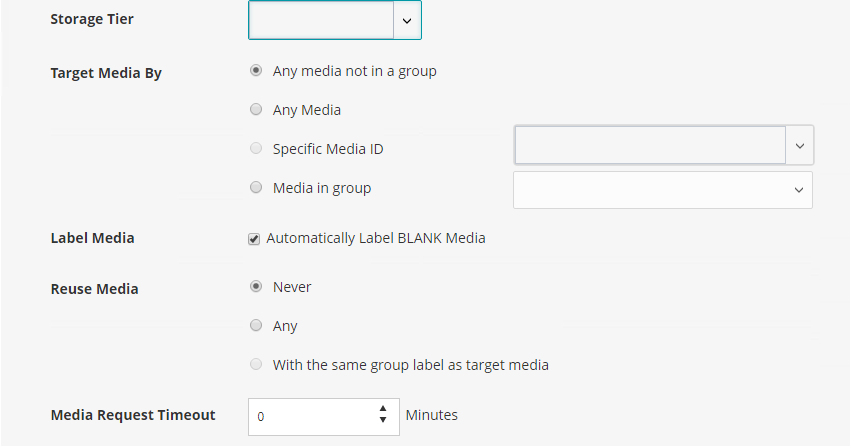Click the 'Automatically Label BLANK Media' text
Image resolution: width=857 pixels, height=446 pixels.
(376, 238)
